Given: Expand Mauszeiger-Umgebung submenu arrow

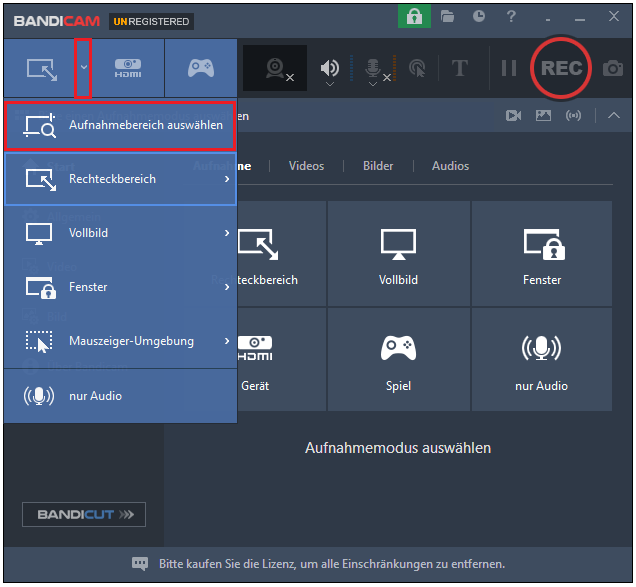Looking at the screenshot, I should pyautogui.click(x=227, y=341).
